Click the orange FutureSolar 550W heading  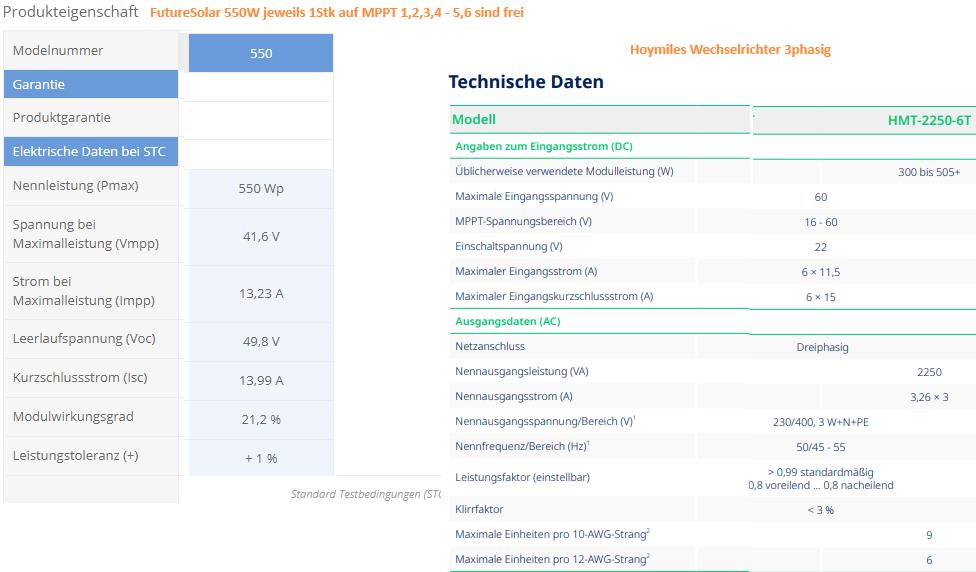[337, 12]
